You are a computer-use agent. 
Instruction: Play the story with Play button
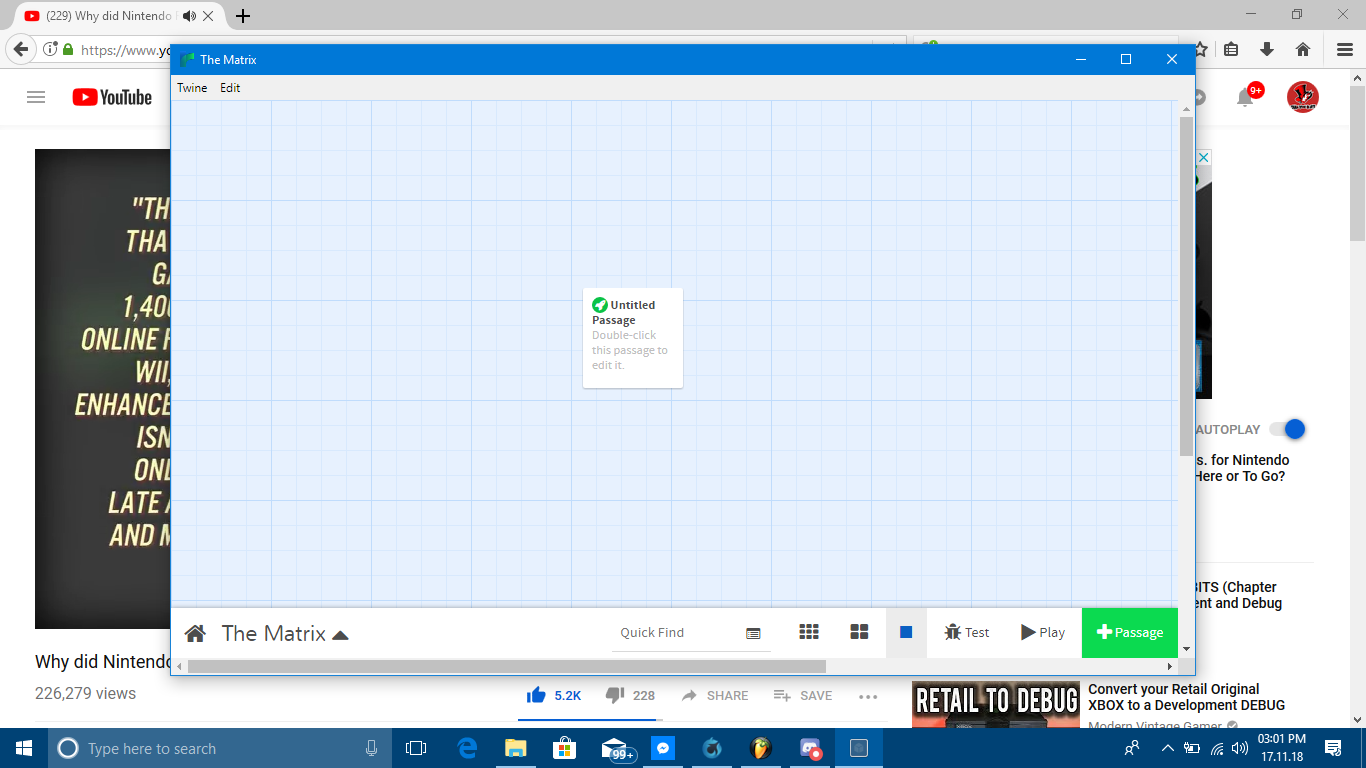coord(1043,632)
